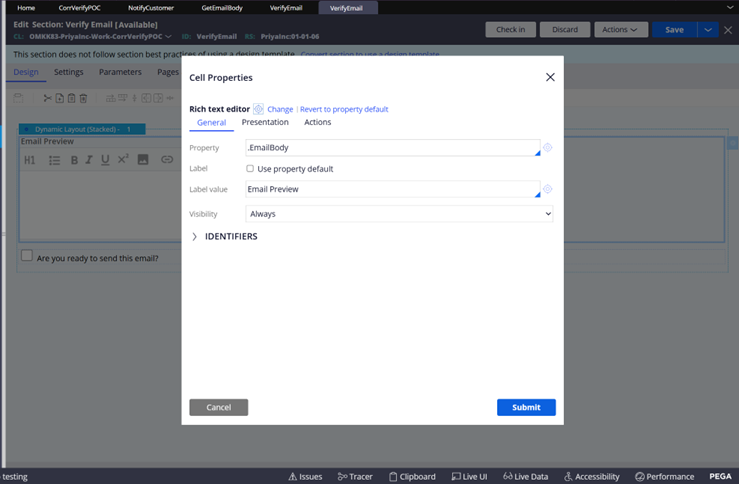Close the section editor with X
The width and height of the screenshot is (739, 484).
point(728,30)
